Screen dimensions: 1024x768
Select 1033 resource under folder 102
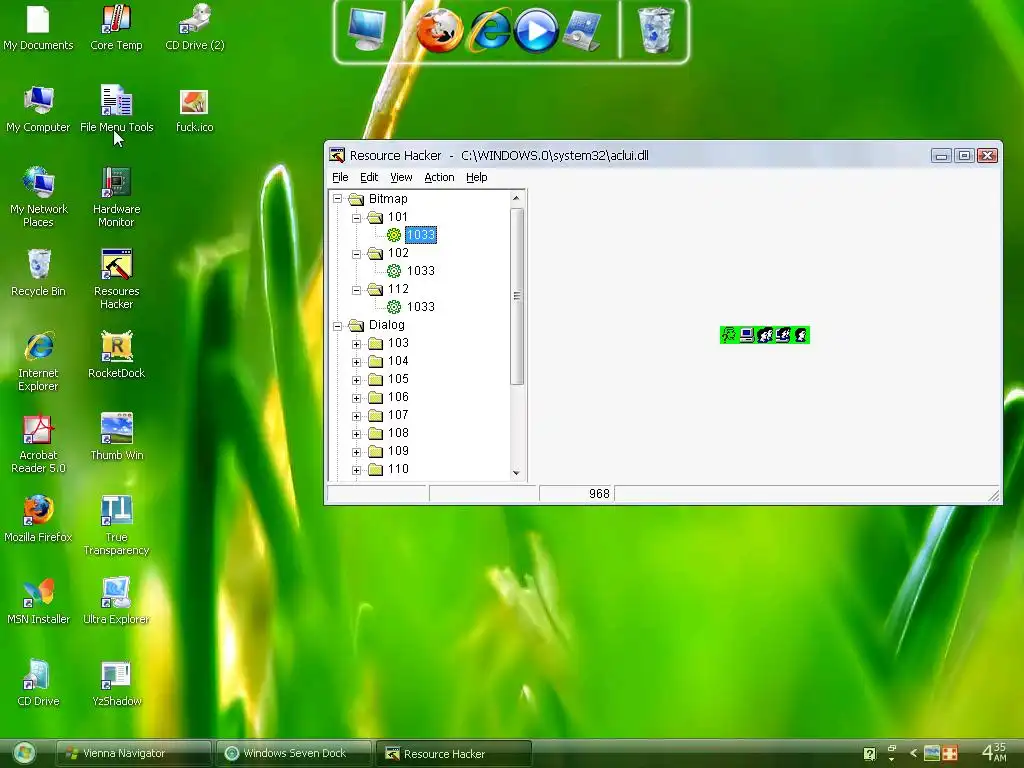pyautogui.click(x=421, y=270)
